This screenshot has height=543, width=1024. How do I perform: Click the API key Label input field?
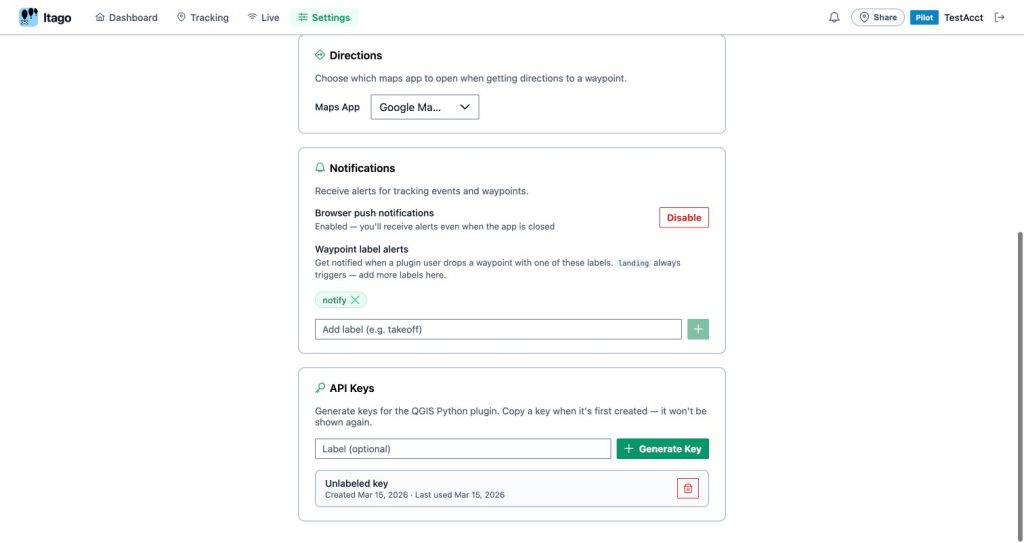(463, 449)
